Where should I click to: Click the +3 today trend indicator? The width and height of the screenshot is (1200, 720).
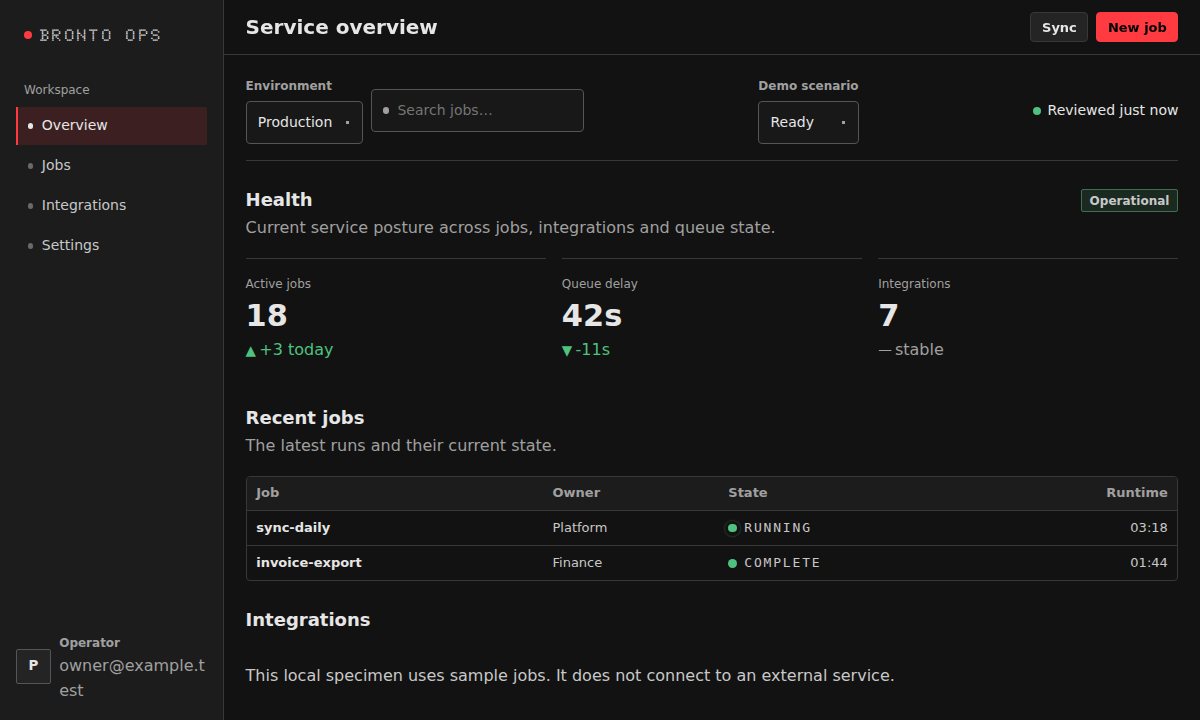click(290, 350)
